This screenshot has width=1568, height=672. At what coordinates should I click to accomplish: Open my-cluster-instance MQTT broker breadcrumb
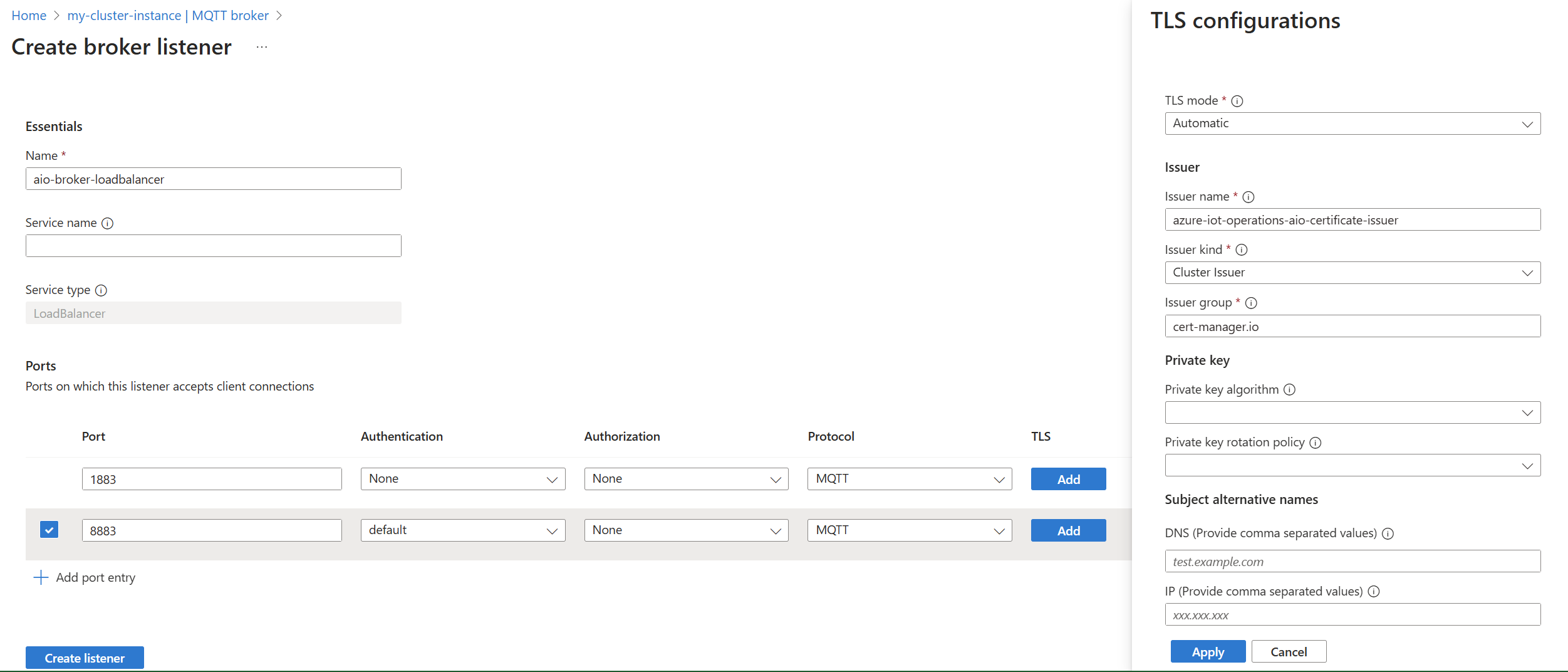coord(168,15)
